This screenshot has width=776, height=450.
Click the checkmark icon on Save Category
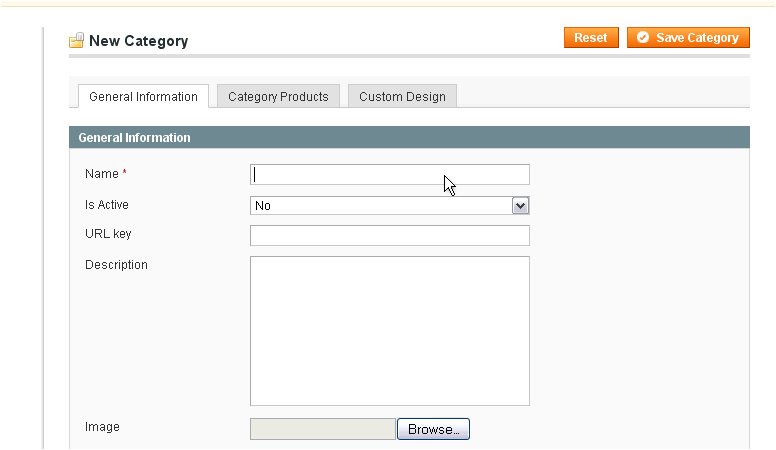[x=643, y=38]
